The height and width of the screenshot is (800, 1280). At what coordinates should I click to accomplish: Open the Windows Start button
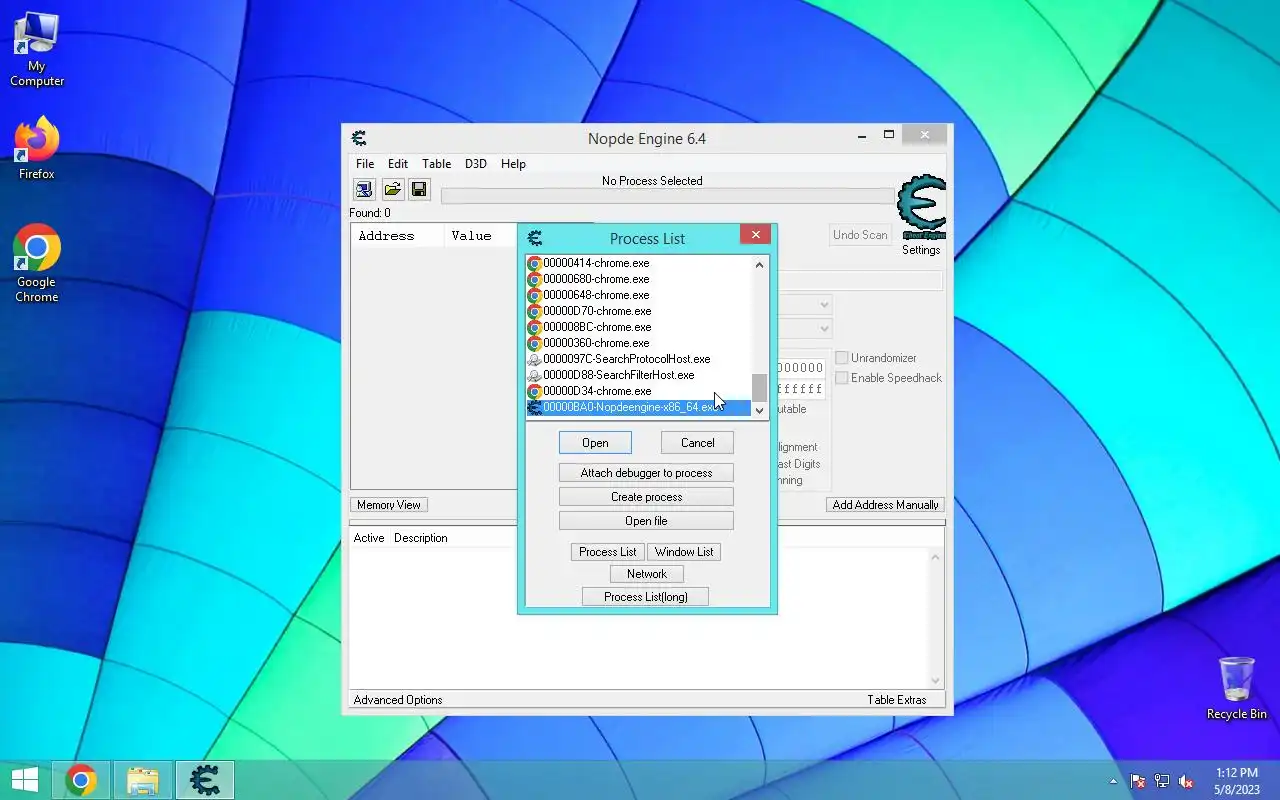coord(24,780)
